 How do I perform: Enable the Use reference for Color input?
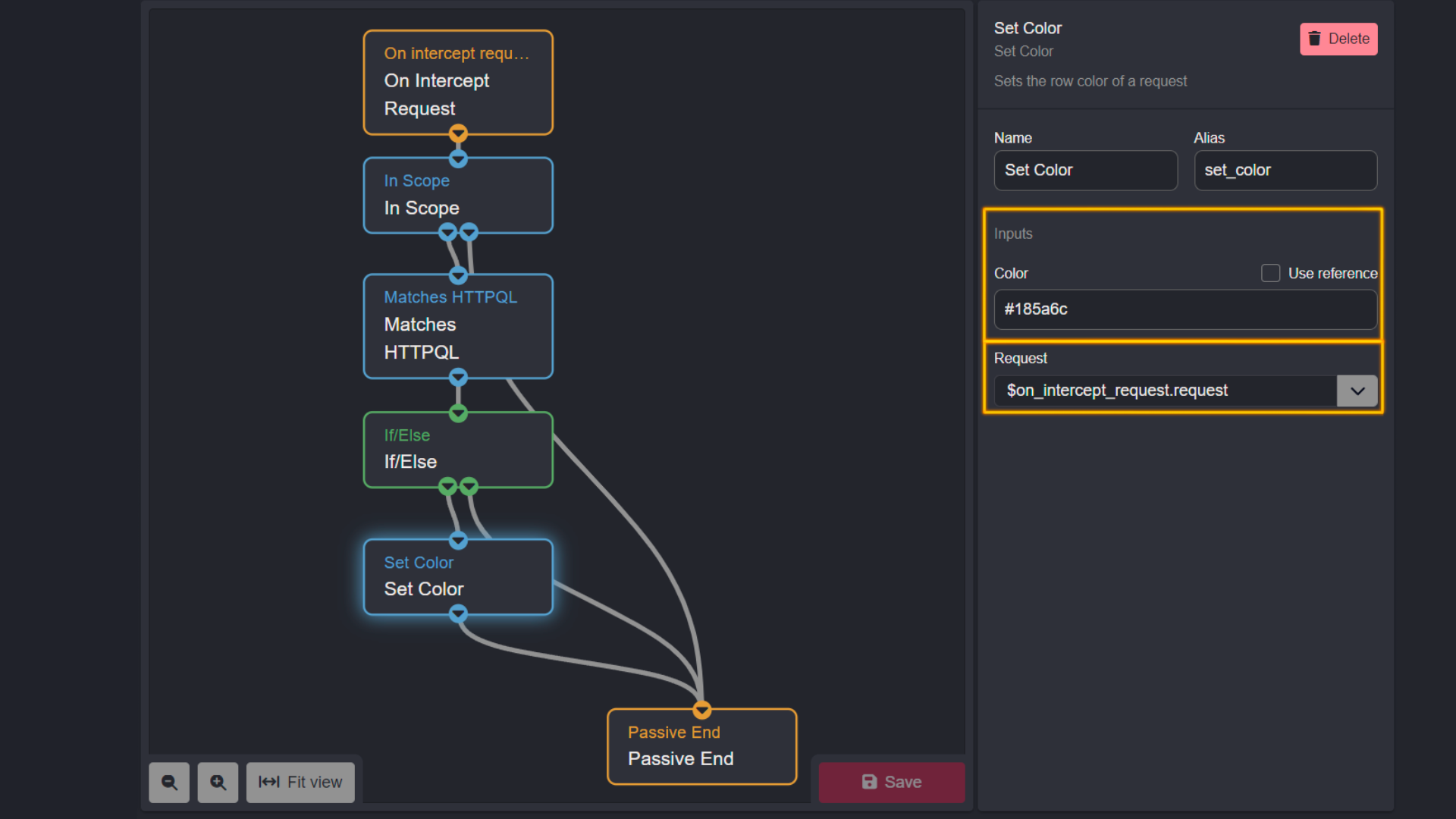(x=1269, y=273)
